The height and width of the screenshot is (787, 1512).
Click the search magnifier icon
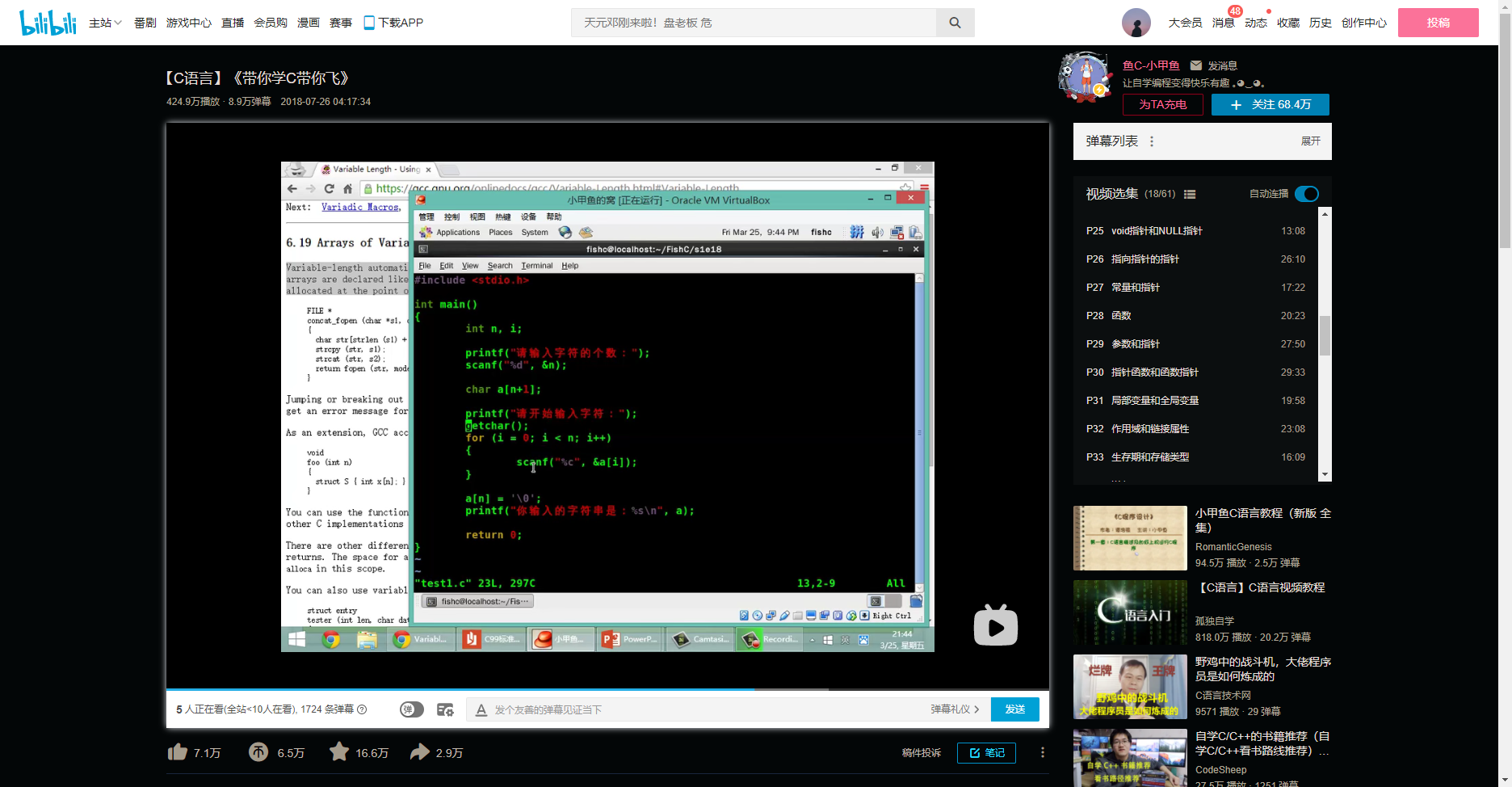pyautogui.click(x=955, y=23)
